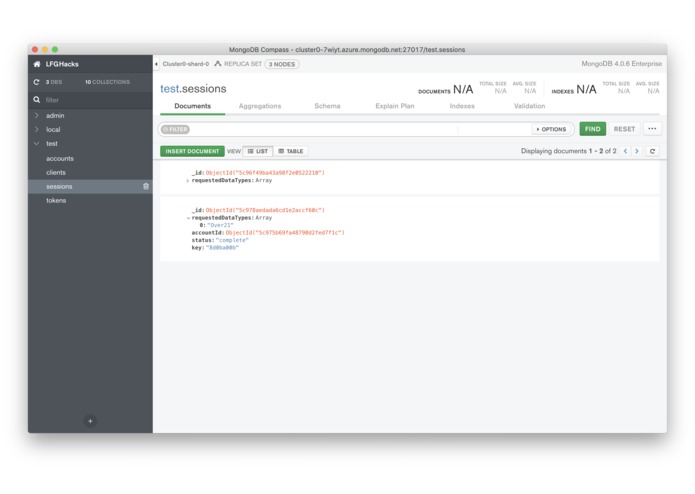This screenshot has width=695, height=494.
Task: Open the Validation tab
Action: (529, 106)
